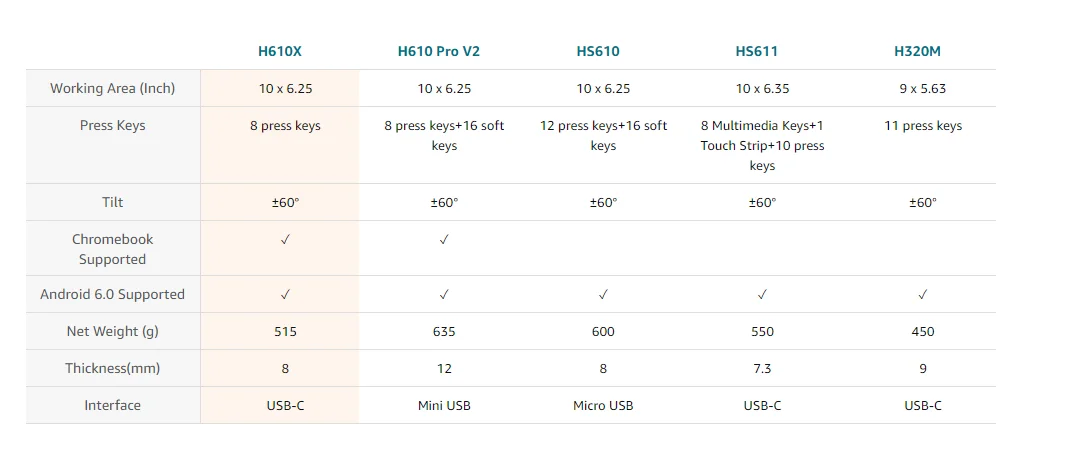Screen dimensions: 1065x458
Task: Click the HS611 multimedia keys description cell
Action: pos(762,145)
